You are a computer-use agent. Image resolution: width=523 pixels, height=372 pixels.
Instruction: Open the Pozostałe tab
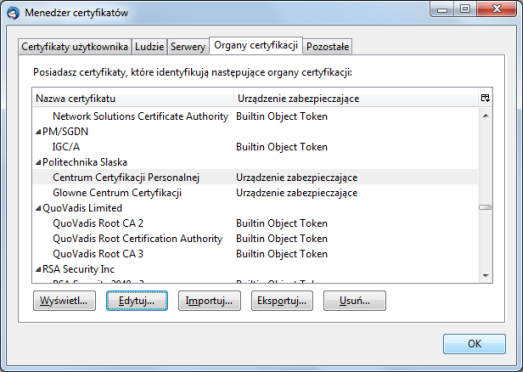[328, 46]
